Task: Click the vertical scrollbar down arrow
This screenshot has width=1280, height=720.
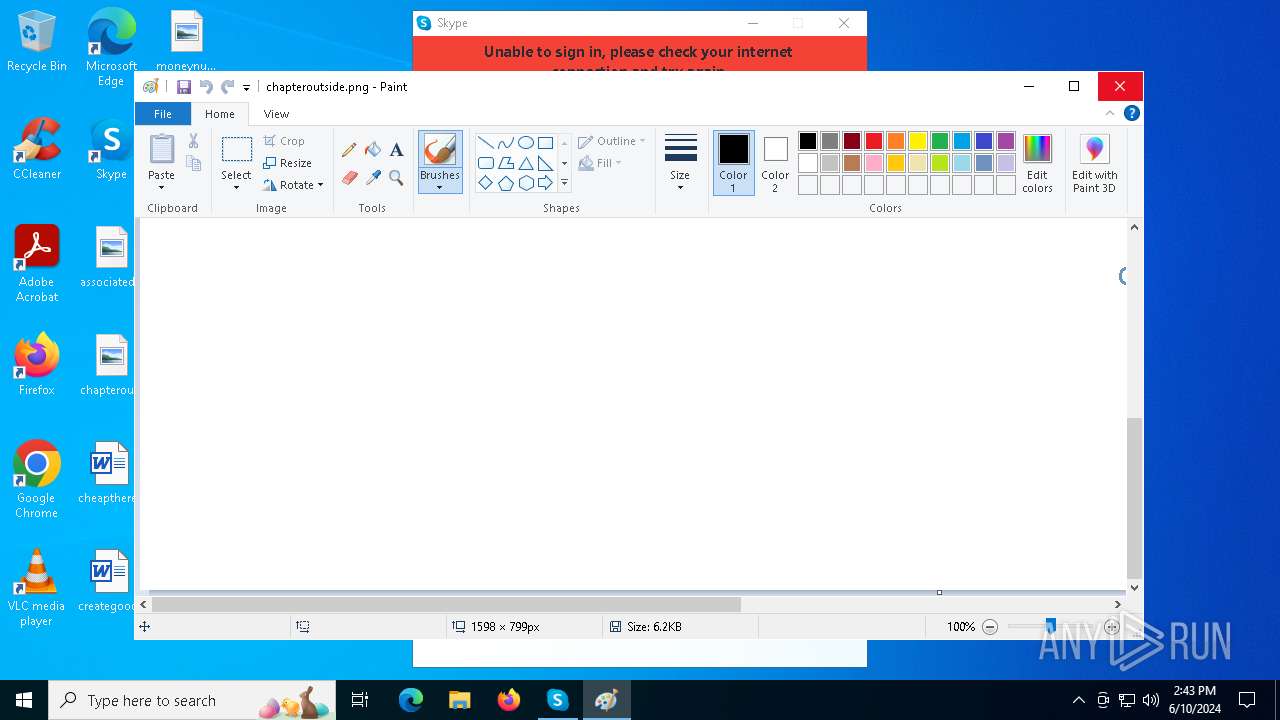Action: click(x=1134, y=588)
